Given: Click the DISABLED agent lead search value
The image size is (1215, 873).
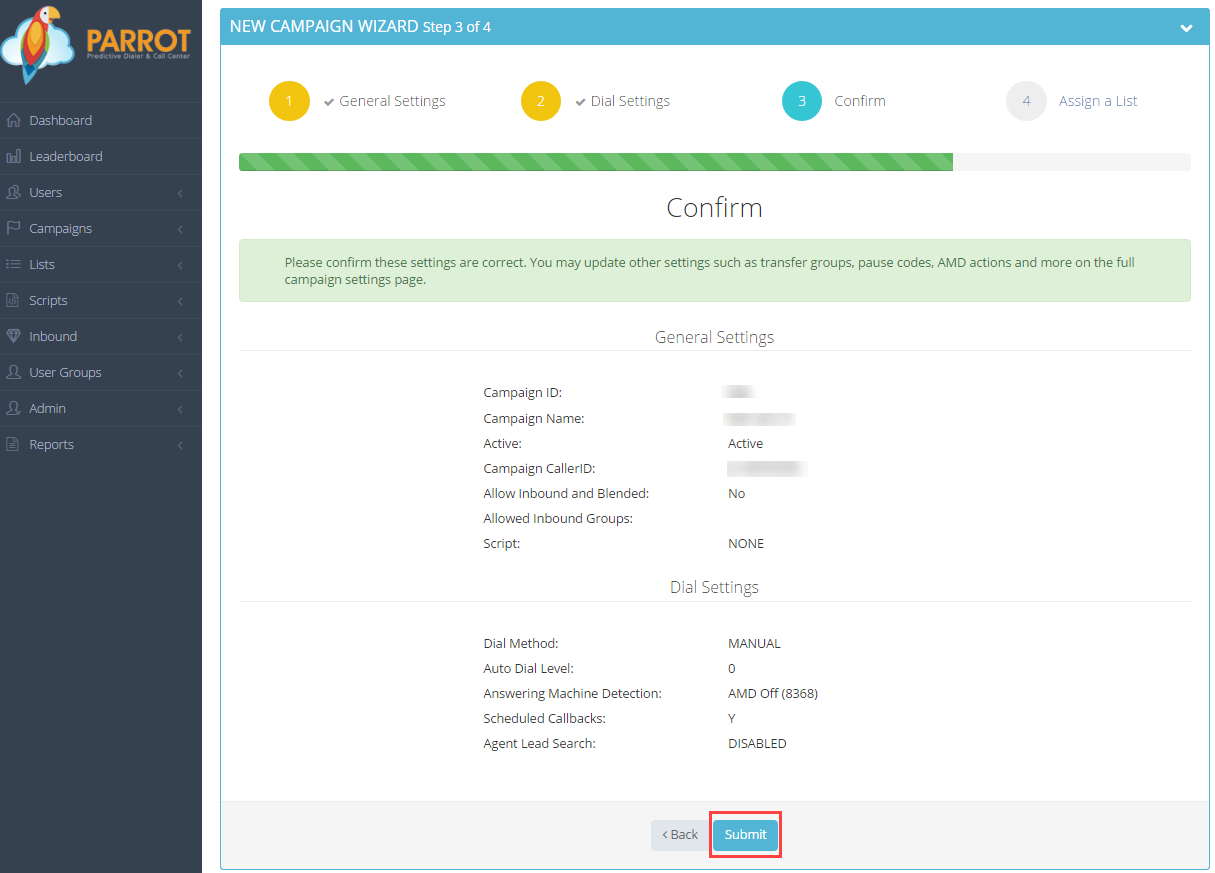Looking at the screenshot, I should 757,744.
